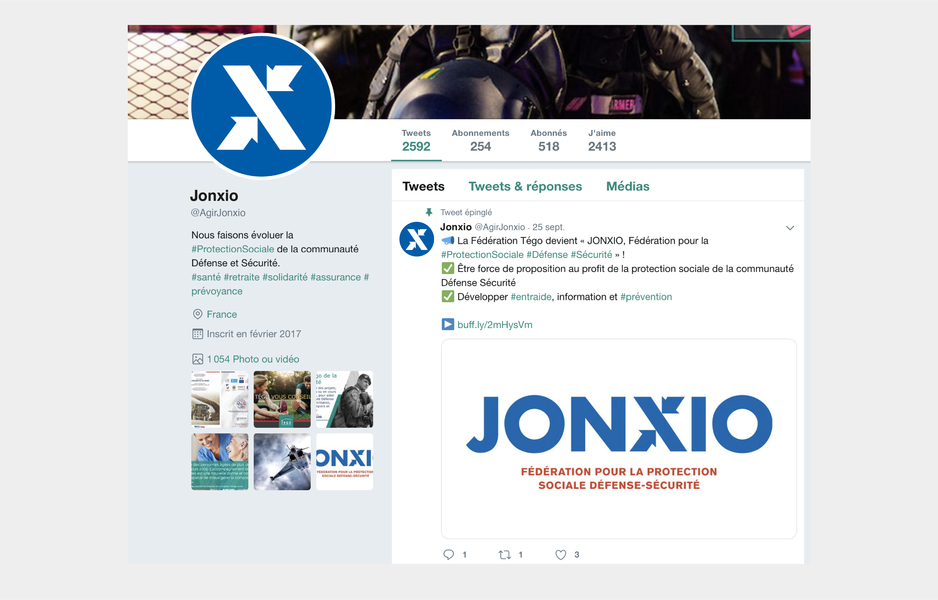The width and height of the screenshot is (938, 600).
Task: Open the JONXIO logo image in tweet
Action: (619, 439)
